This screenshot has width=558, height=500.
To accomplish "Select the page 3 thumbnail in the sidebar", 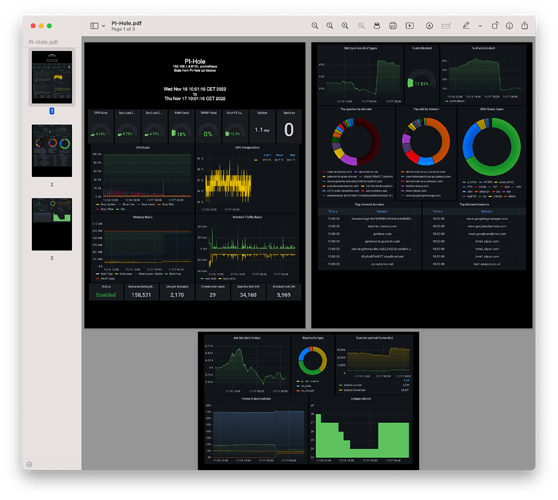I will coord(52,224).
